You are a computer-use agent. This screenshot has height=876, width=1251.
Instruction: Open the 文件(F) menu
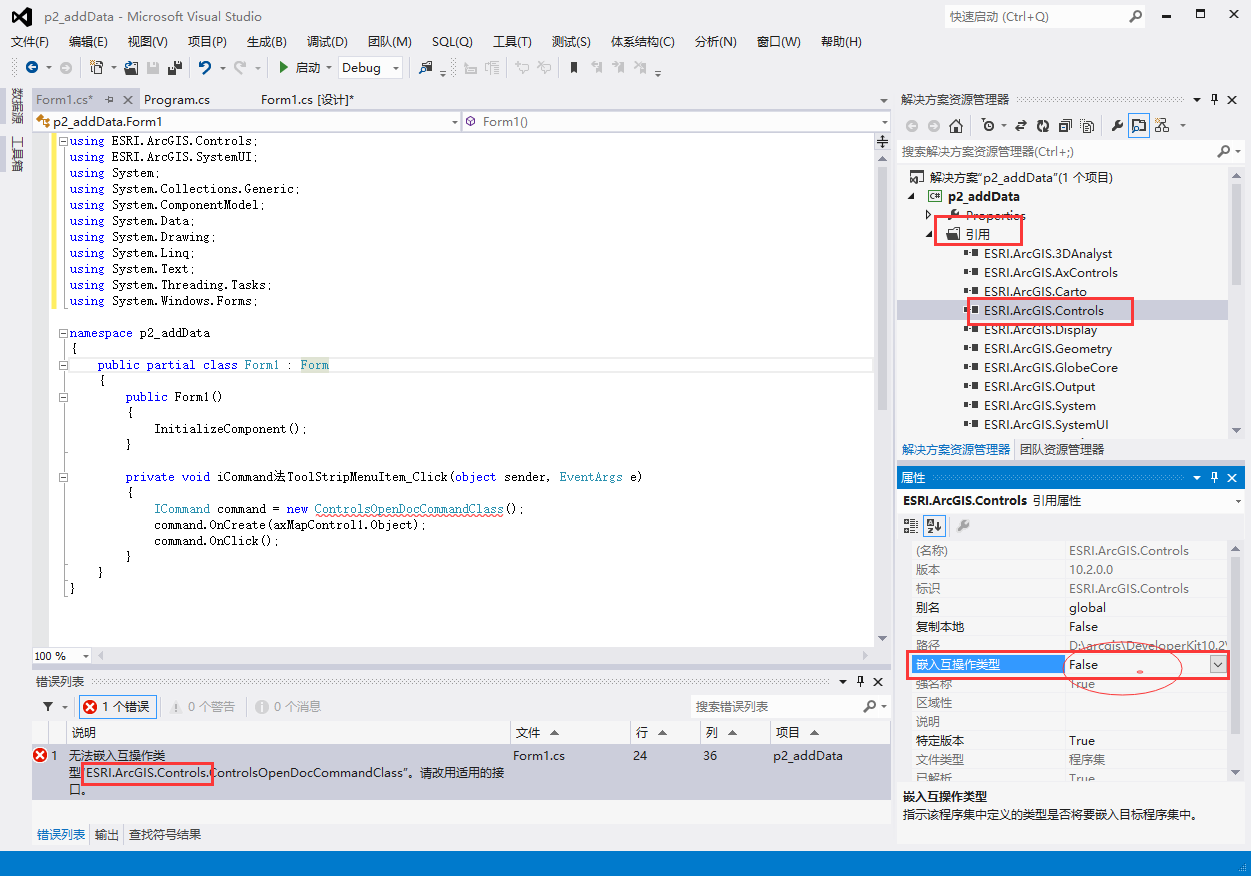[x=30, y=41]
